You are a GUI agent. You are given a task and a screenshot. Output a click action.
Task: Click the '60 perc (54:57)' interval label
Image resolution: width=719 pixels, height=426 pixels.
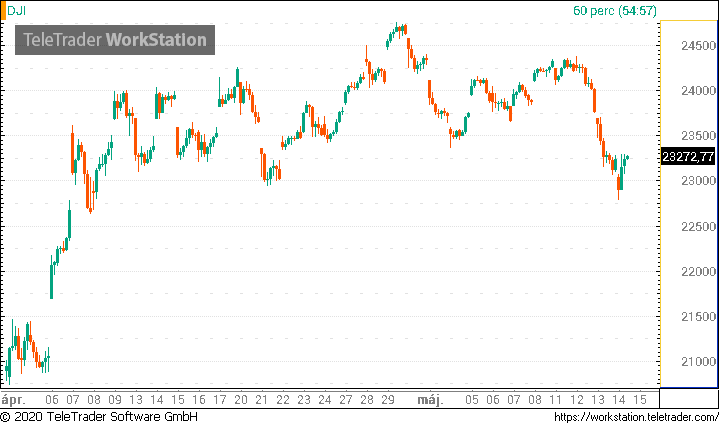tap(614, 11)
